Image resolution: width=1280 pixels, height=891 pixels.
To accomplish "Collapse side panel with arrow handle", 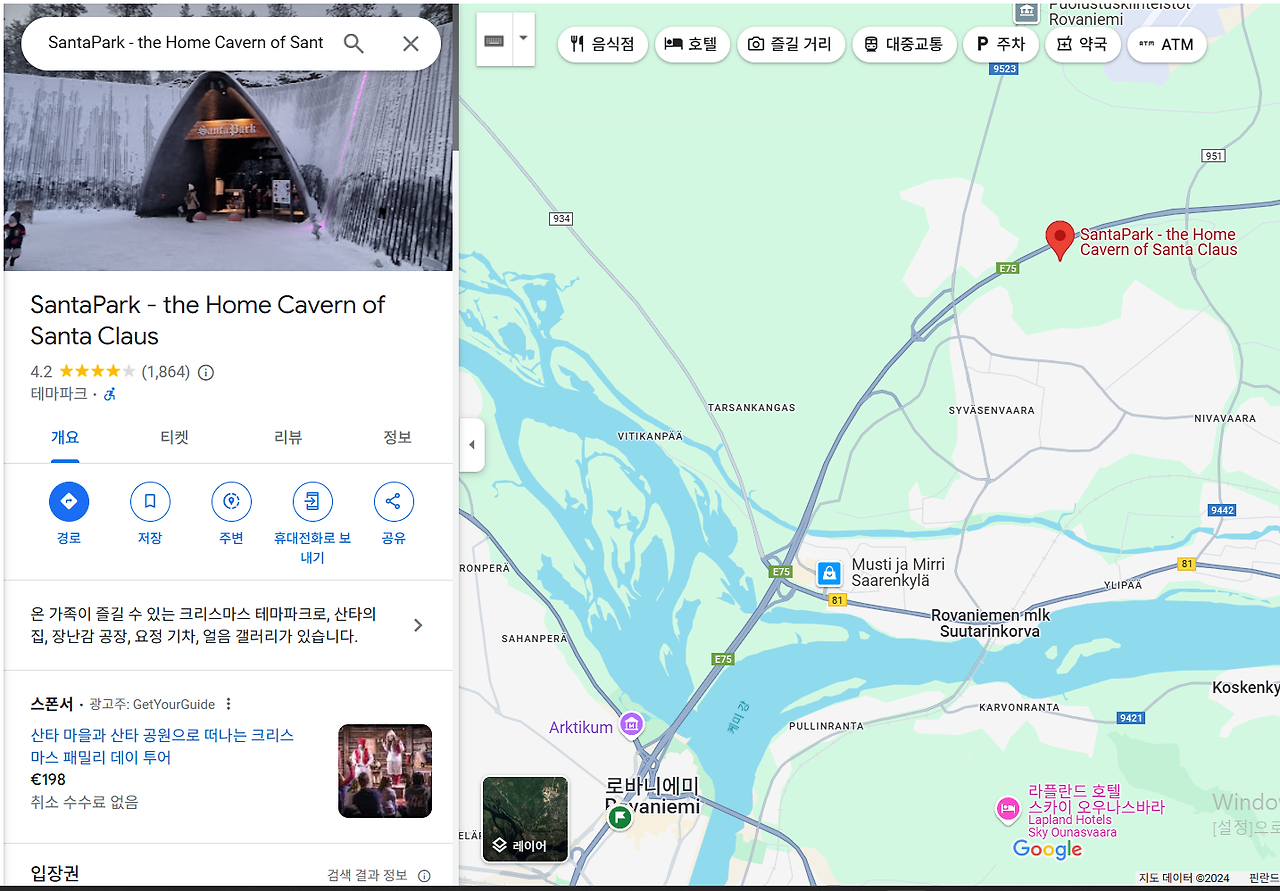I will [x=471, y=446].
